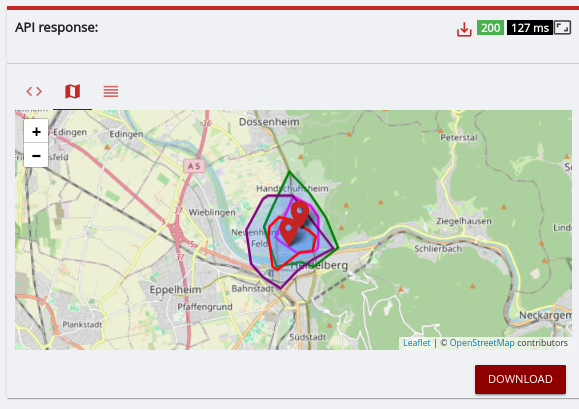Click the Bahnstadt place label
This screenshot has height=409, width=579.
(253, 288)
